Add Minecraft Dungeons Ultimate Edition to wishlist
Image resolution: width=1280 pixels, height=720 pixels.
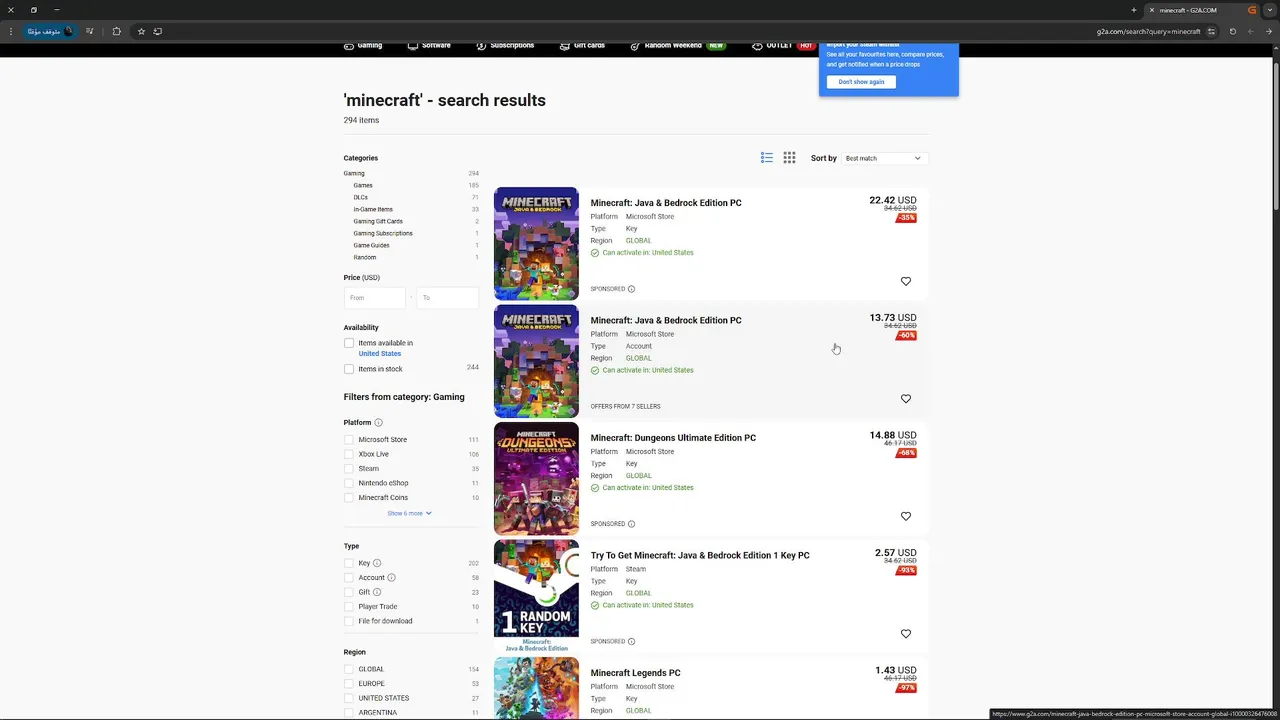click(x=906, y=516)
